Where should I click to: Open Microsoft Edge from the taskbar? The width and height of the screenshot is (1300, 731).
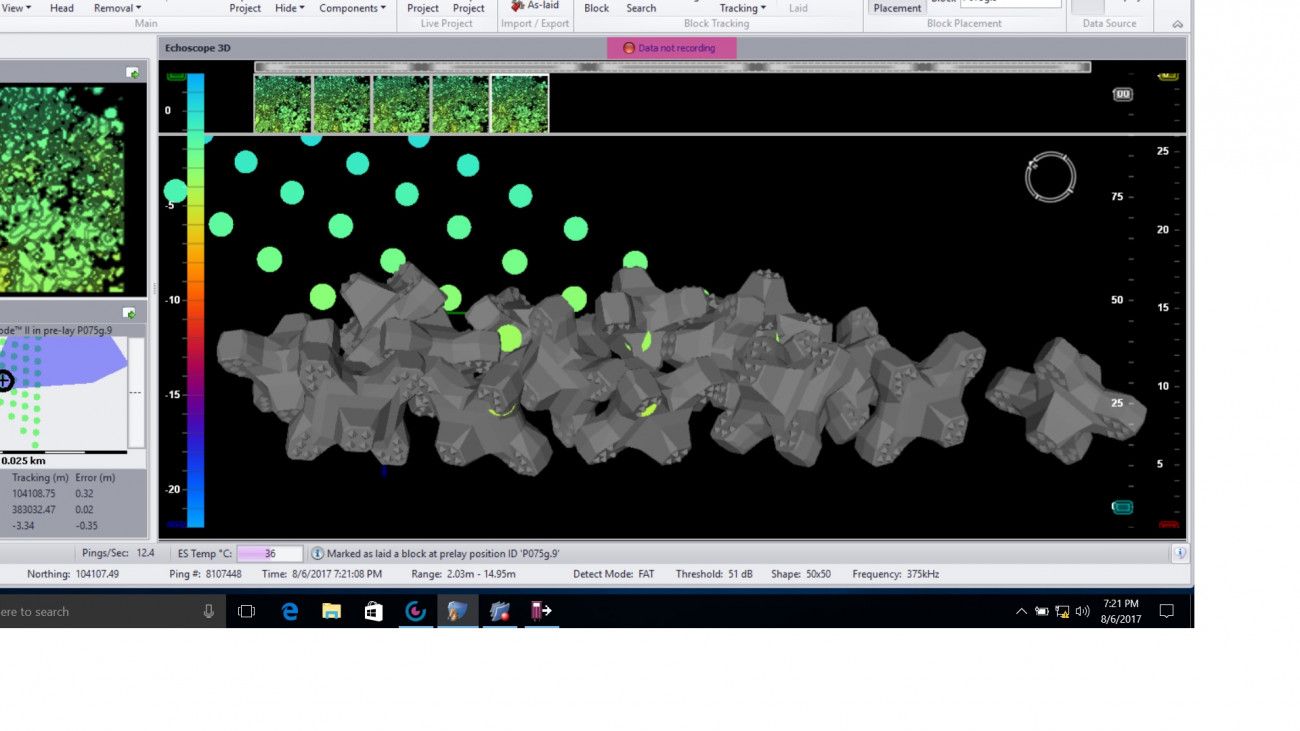[290, 611]
